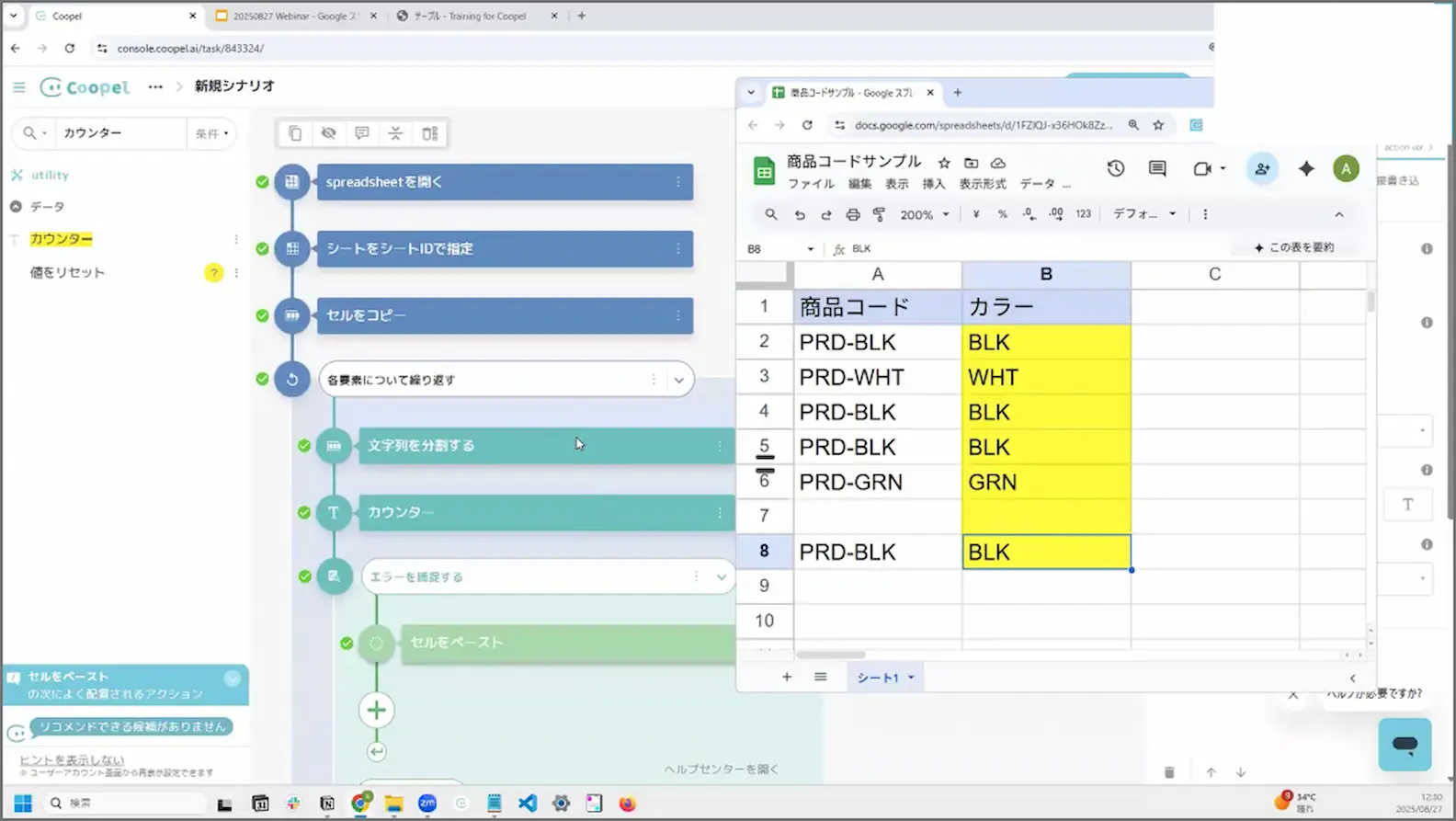1456x821 pixels.
Task: Click the カウンター search input field
Action: click(x=121, y=133)
